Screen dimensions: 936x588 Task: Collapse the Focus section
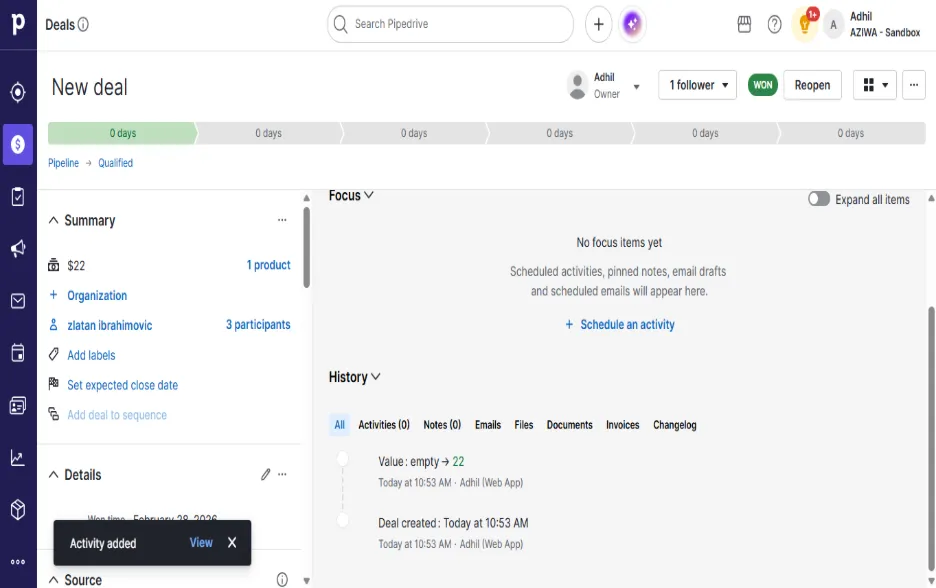(x=369, y=195)
